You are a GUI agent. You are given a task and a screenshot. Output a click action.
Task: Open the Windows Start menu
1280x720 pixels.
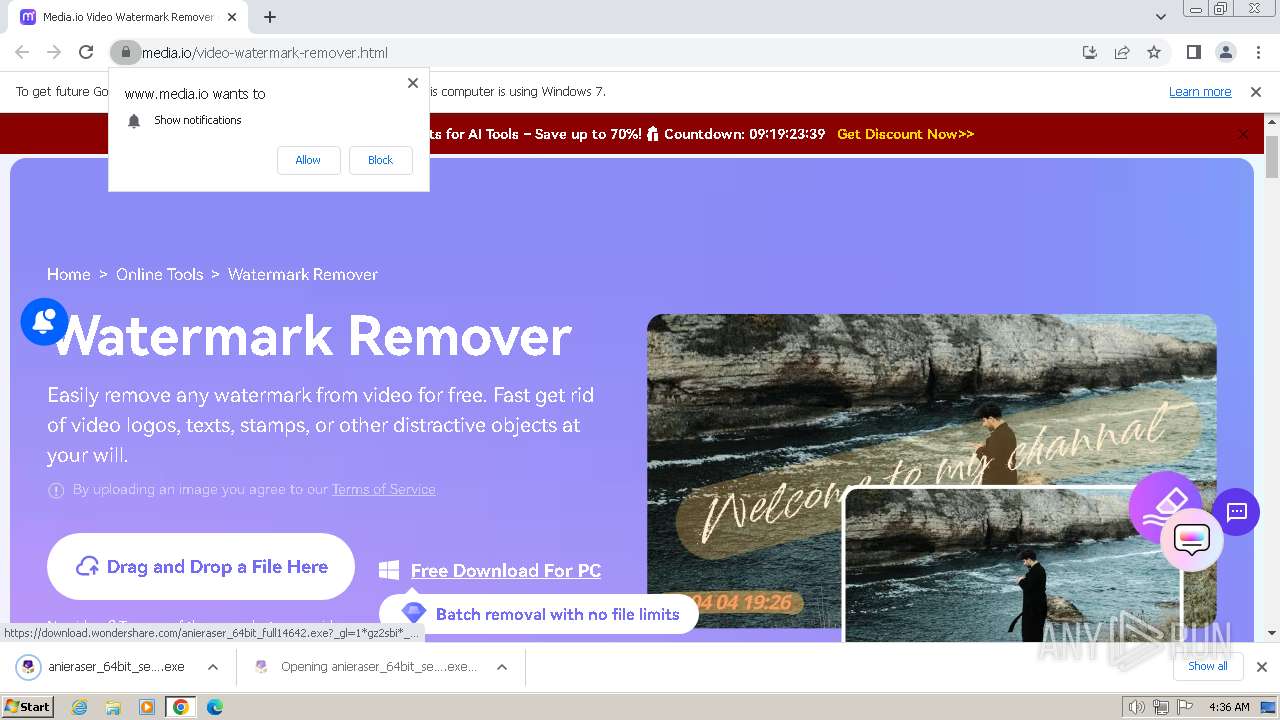pyautogui.click(x=27, y=706)
